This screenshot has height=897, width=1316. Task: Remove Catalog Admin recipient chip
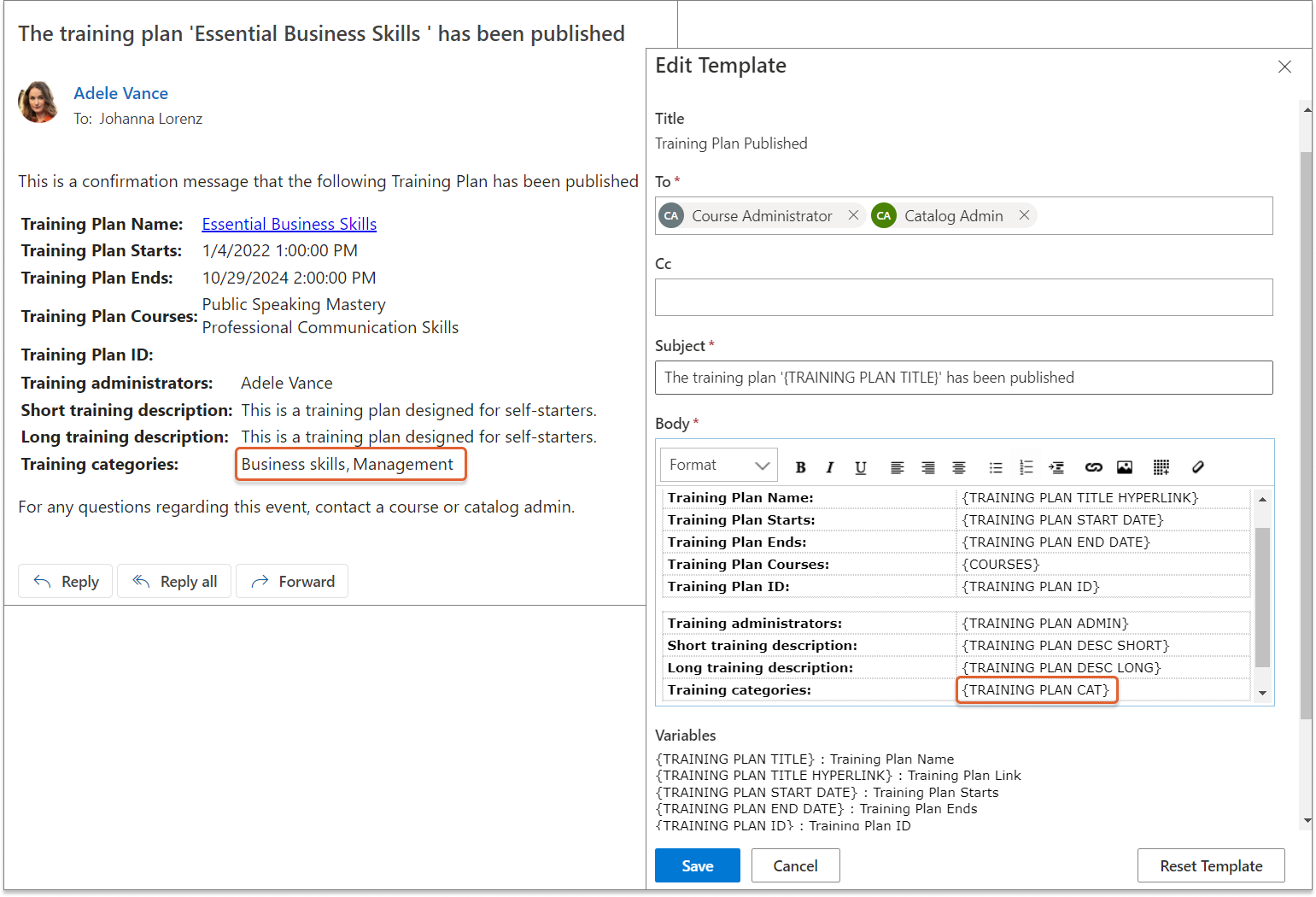click(x=1024, y=215)
